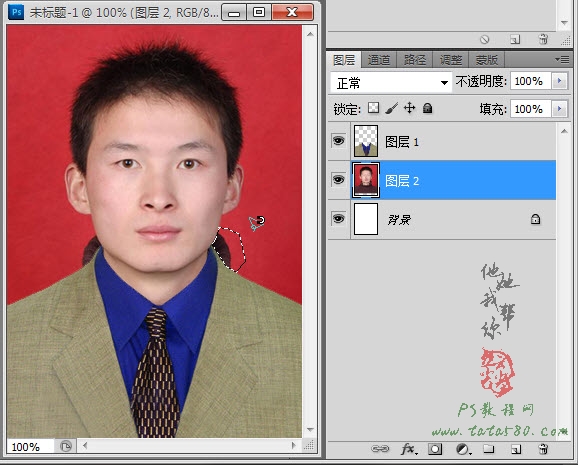The image size is (578, 465).
Task: Minimize the 未标题-1 document window
Action: [x=234, y=13]
